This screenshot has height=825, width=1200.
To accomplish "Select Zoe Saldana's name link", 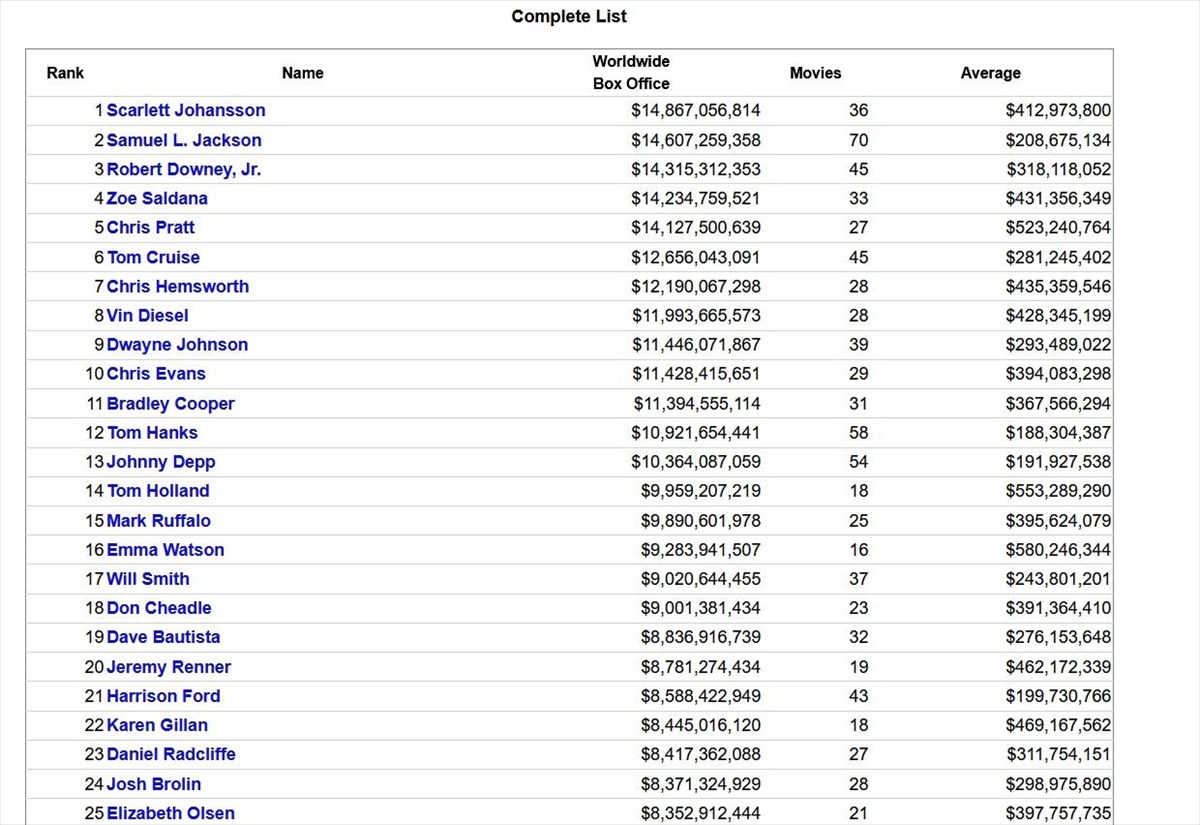I will click(157, 198).
